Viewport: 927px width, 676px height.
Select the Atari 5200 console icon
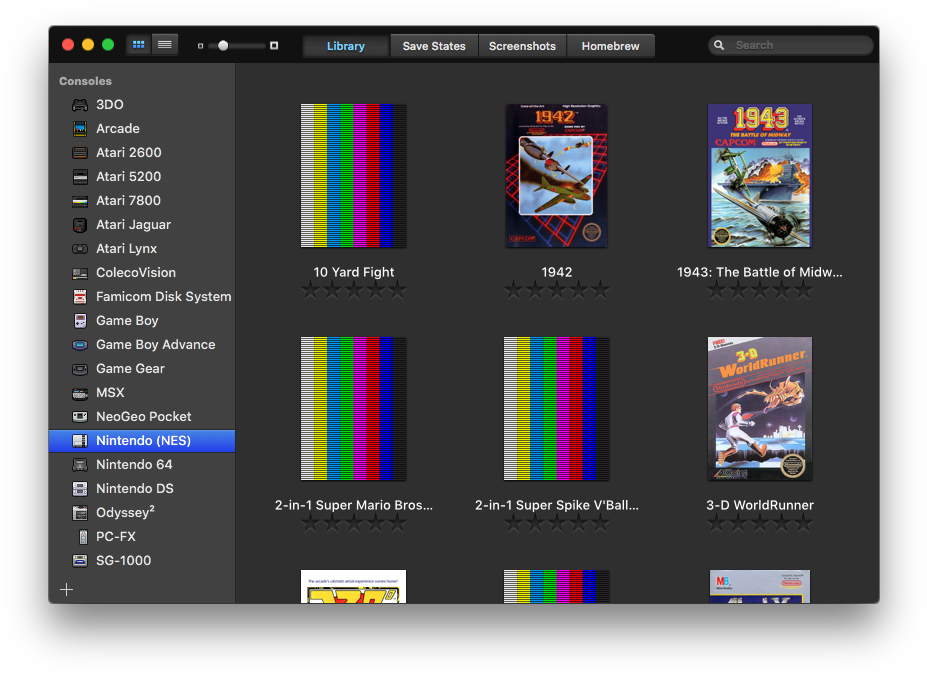tap(80, 177)
